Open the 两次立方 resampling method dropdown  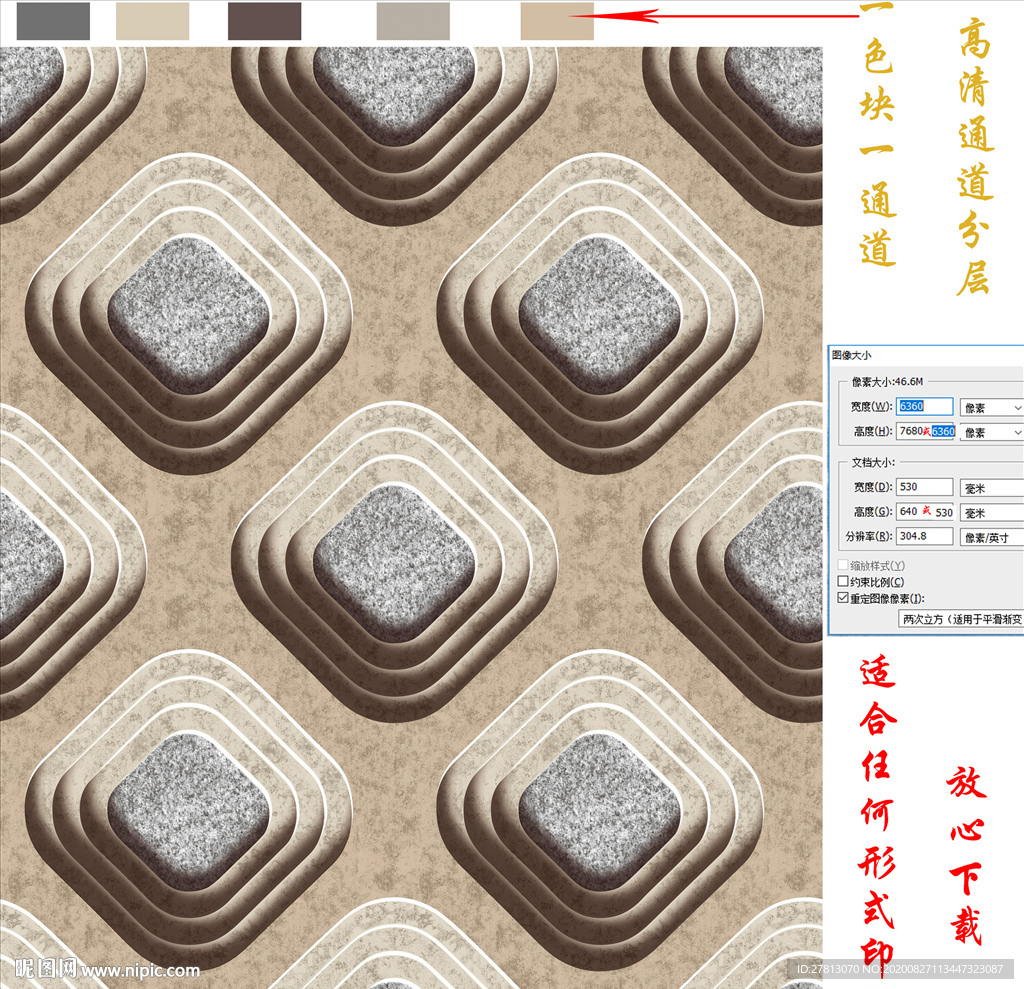tap(961, 619)
